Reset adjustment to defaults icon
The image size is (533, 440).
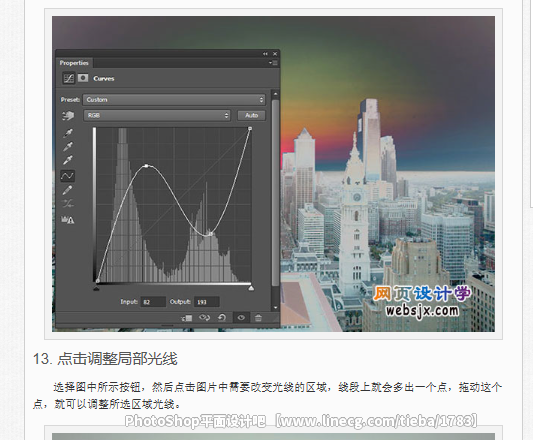click(222, 318)
